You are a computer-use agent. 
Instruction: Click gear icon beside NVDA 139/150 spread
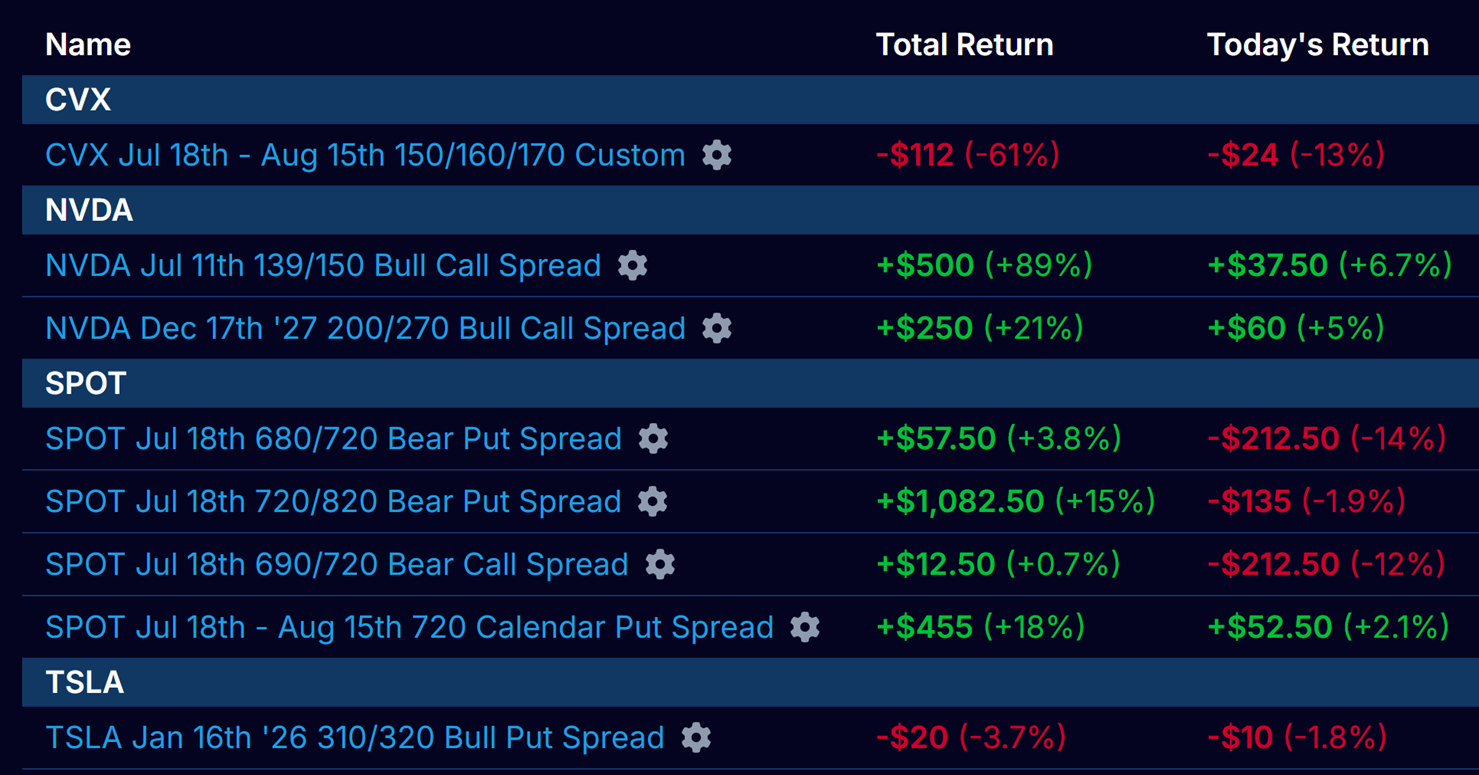633,265
